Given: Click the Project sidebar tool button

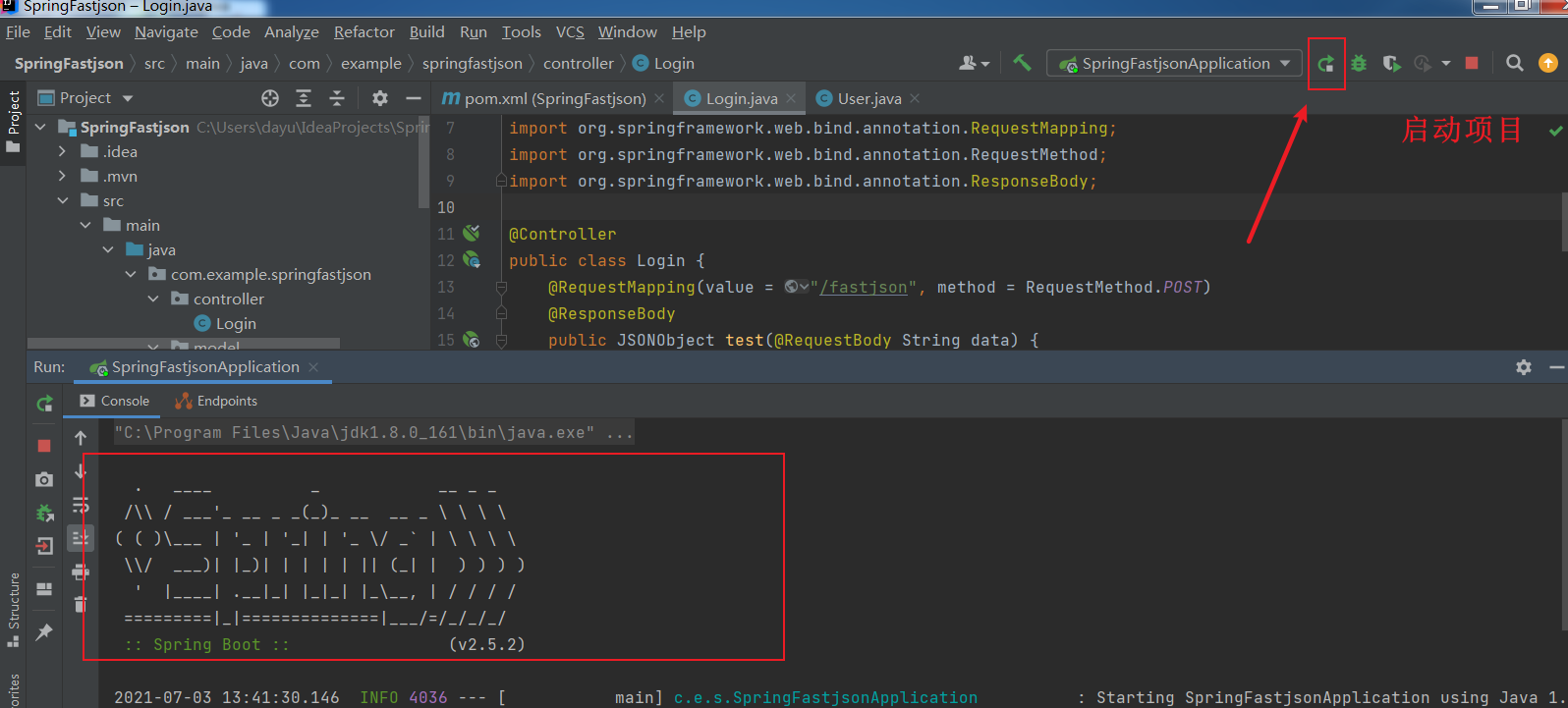Looking at the screenshot, I should [x=14, y=121].
